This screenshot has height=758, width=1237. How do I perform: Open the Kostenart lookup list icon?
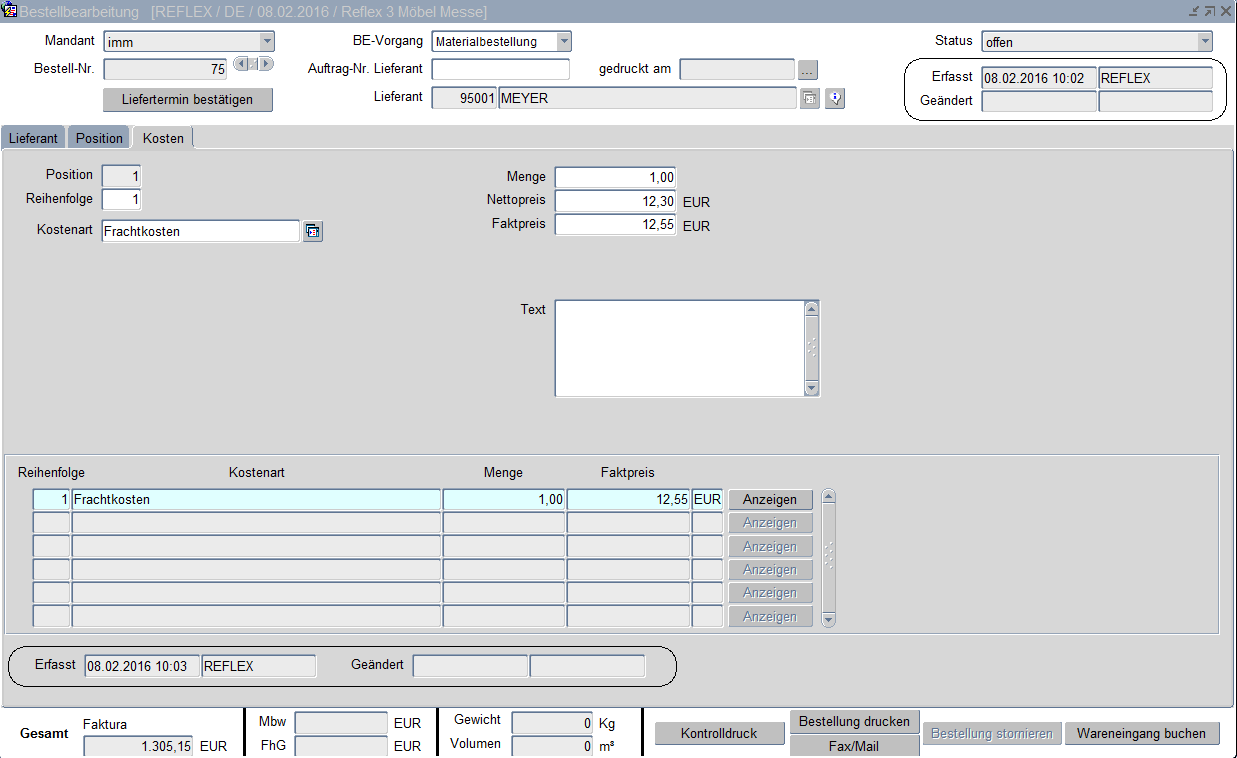pyautogui.click(x=313, y=232)
